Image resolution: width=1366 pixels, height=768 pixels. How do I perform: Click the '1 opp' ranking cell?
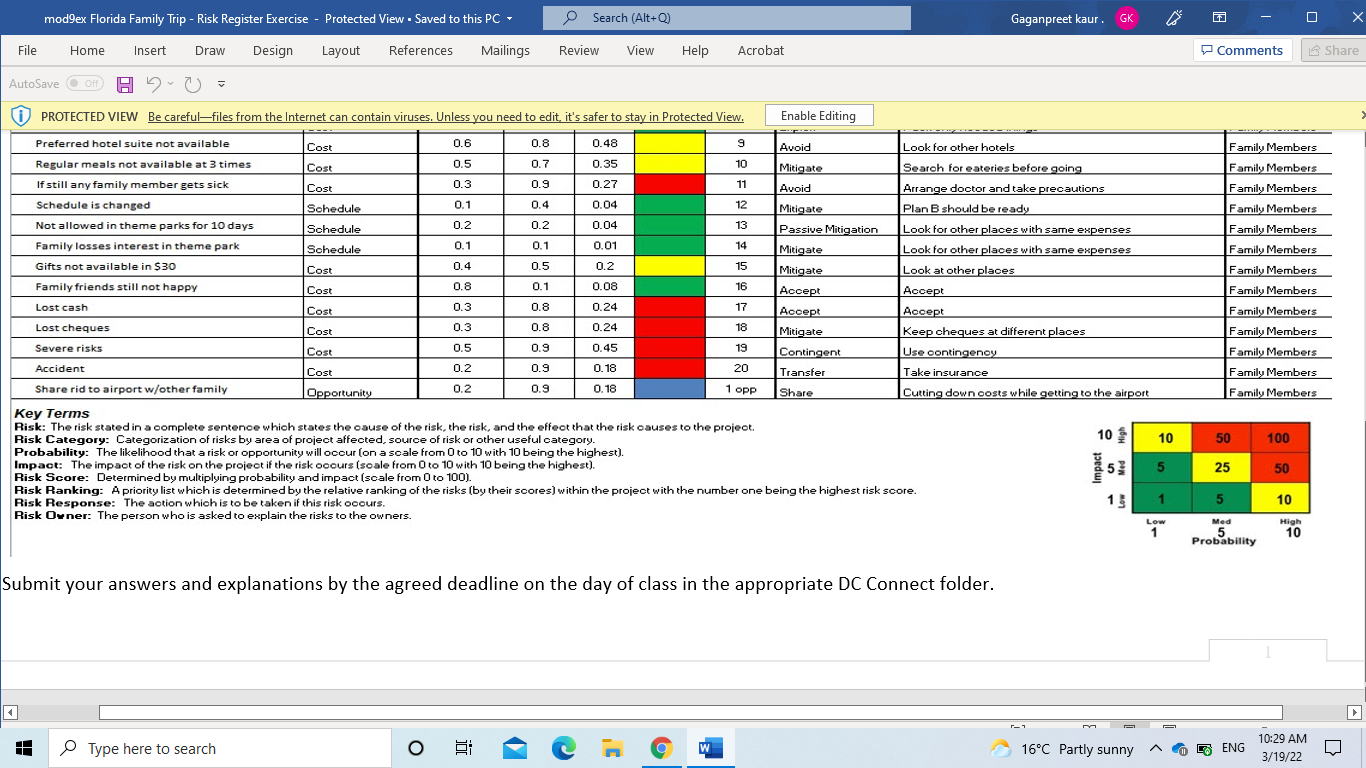pos(741,389)
